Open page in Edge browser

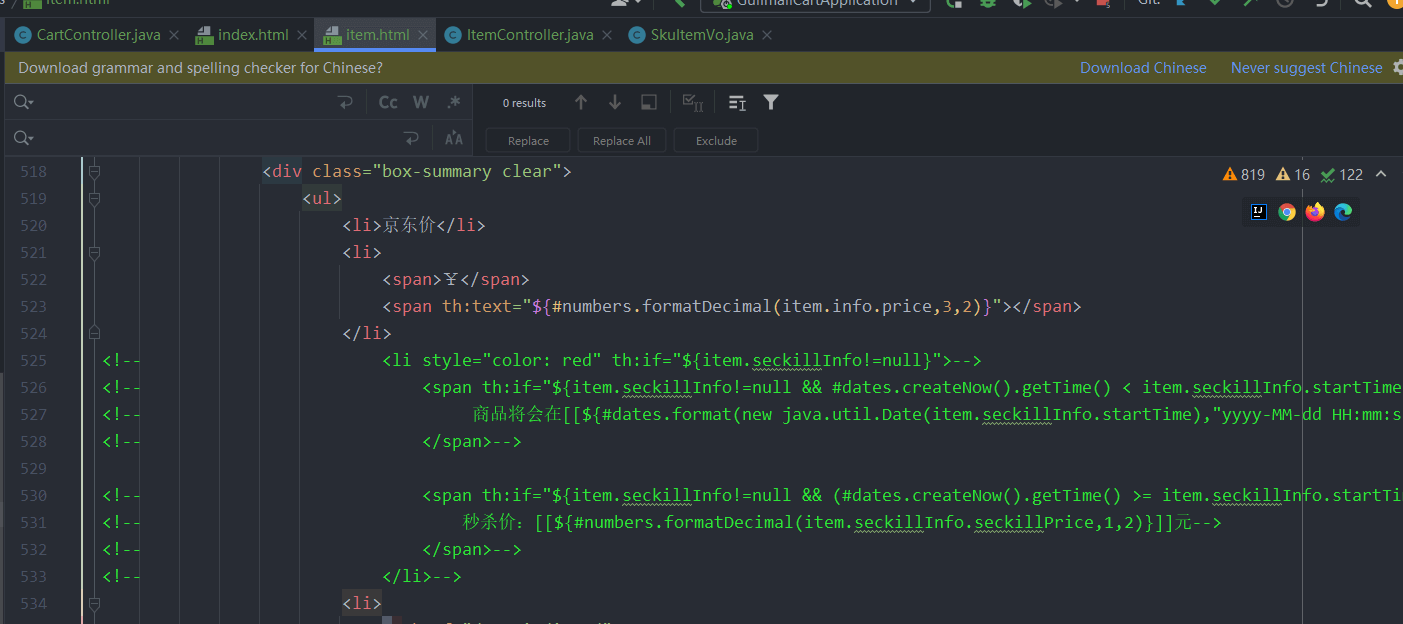click(x=1343, y=212)
